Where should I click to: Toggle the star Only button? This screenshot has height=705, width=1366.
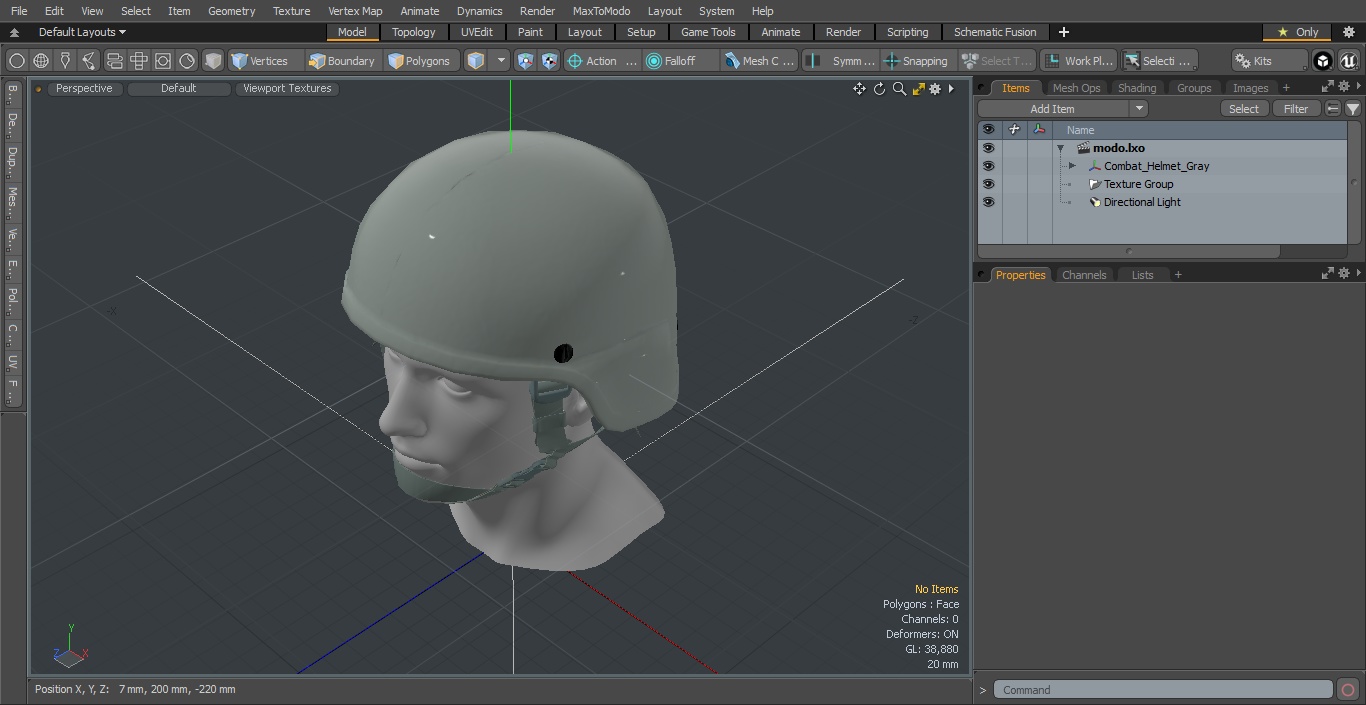tap(1297, 32)
